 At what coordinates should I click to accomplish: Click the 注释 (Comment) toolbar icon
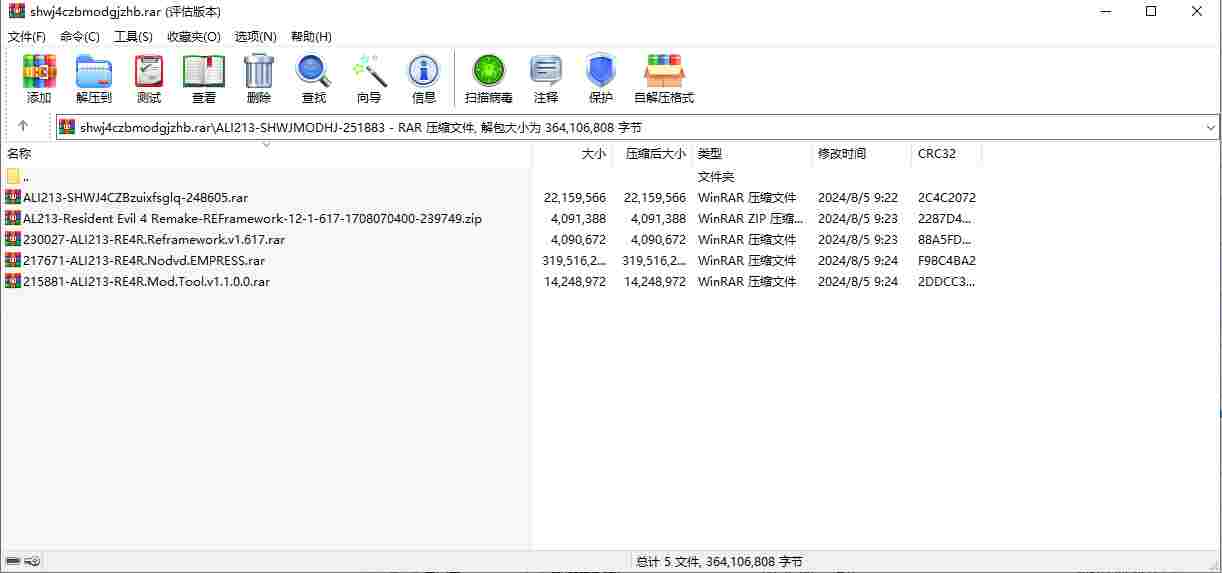click(x=546, y=71)
